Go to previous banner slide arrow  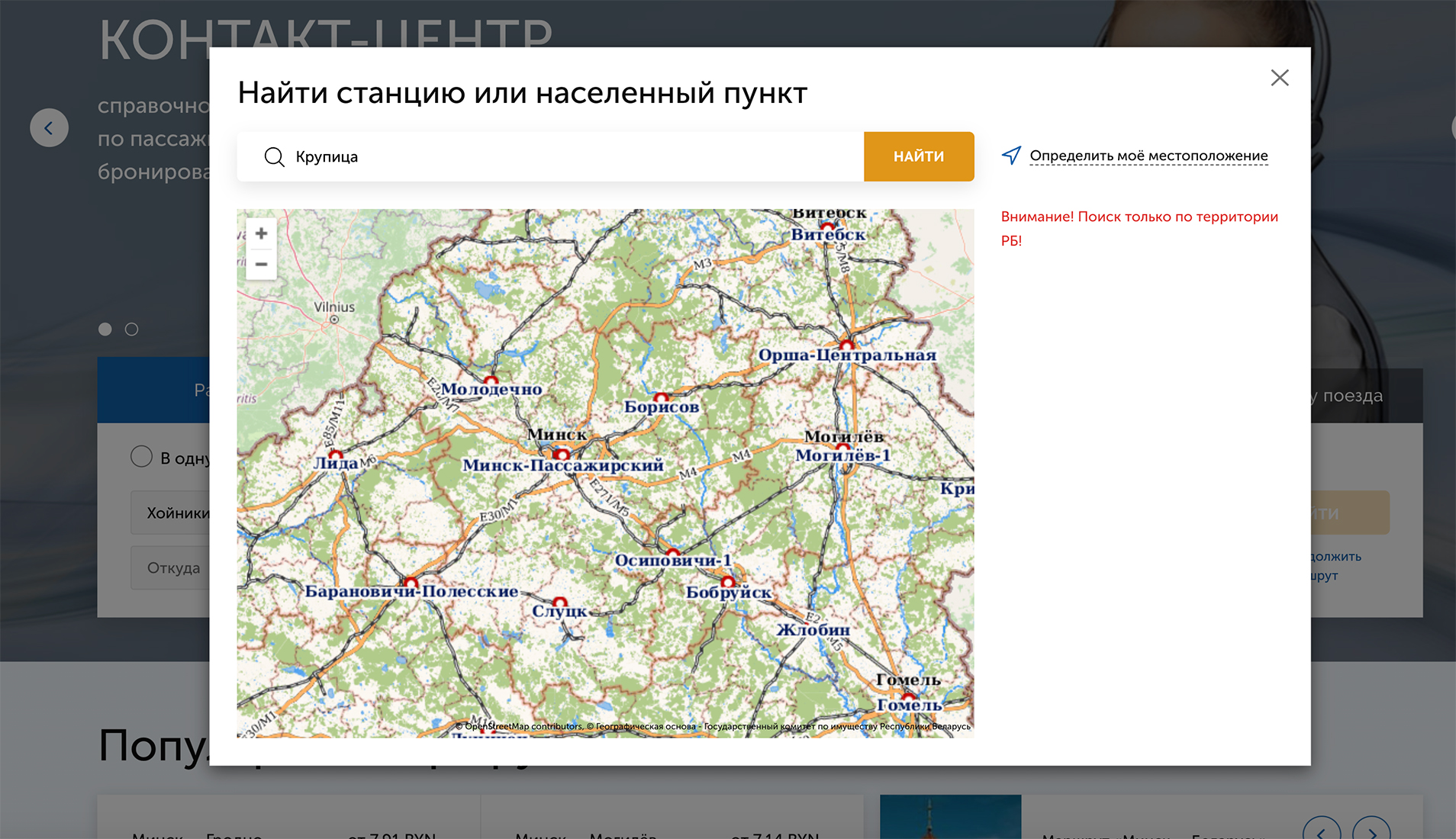(x=49, y=127)
